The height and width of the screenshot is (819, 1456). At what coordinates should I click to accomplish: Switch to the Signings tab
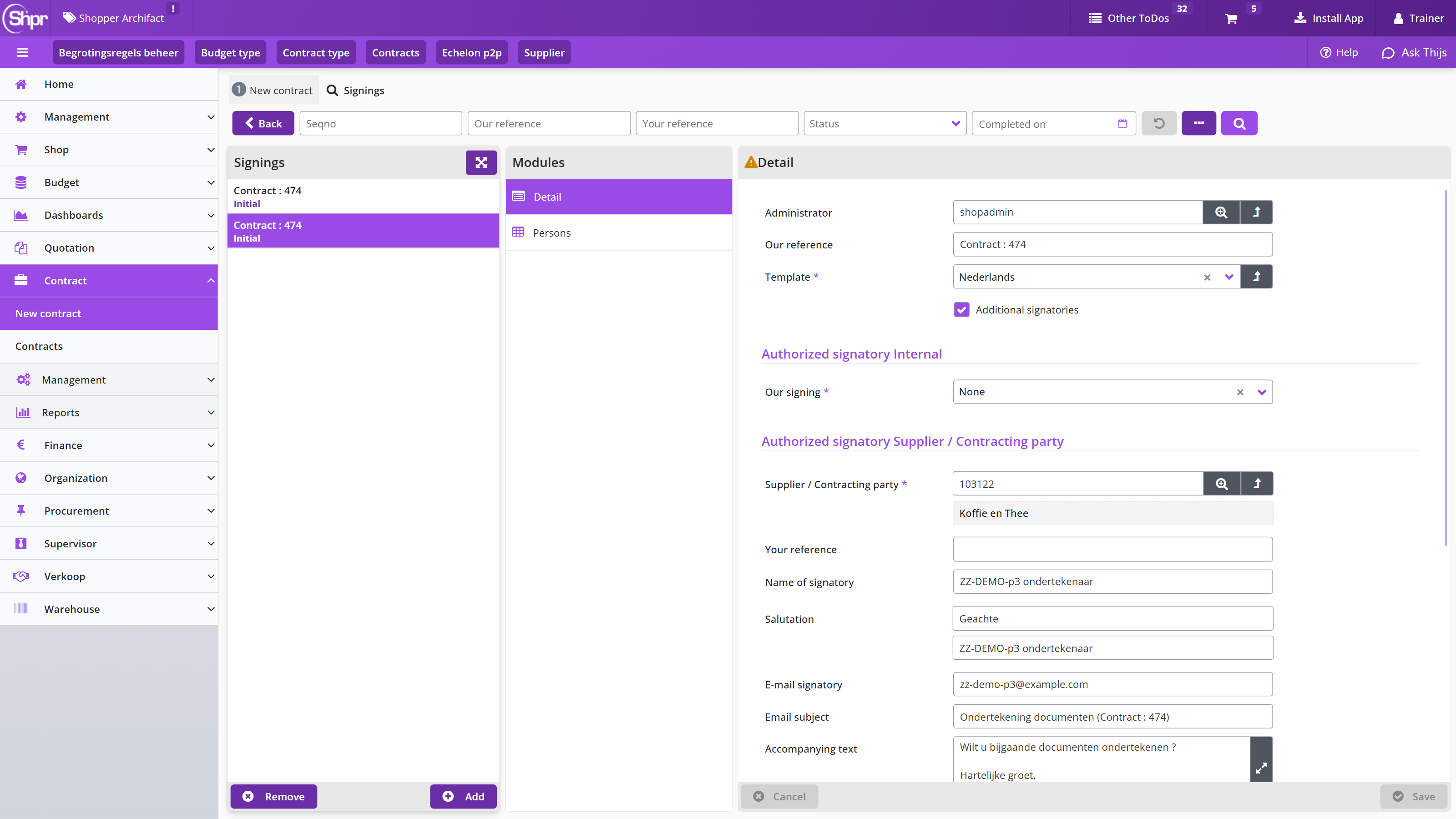(x=355, y=91)
